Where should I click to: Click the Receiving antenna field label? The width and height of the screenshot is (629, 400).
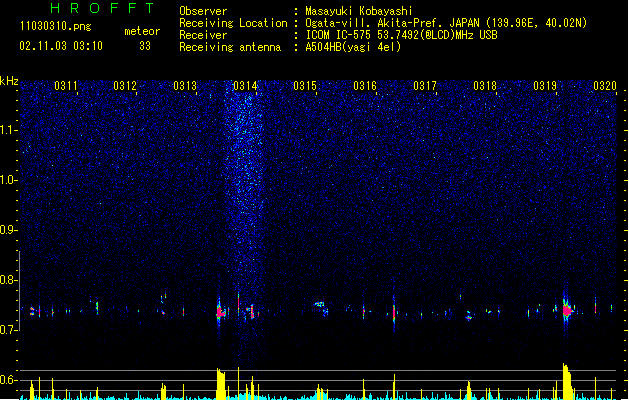pos(230,47)
